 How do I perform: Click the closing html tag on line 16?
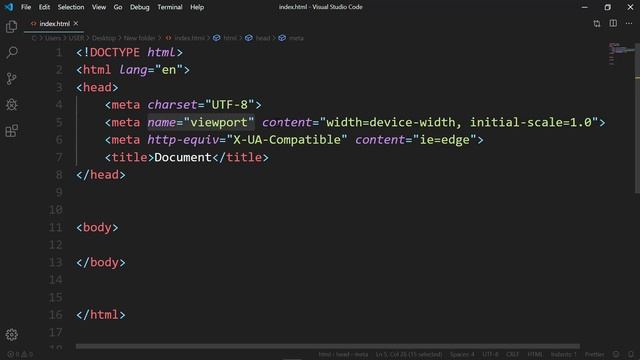click(x=101, y=314)
